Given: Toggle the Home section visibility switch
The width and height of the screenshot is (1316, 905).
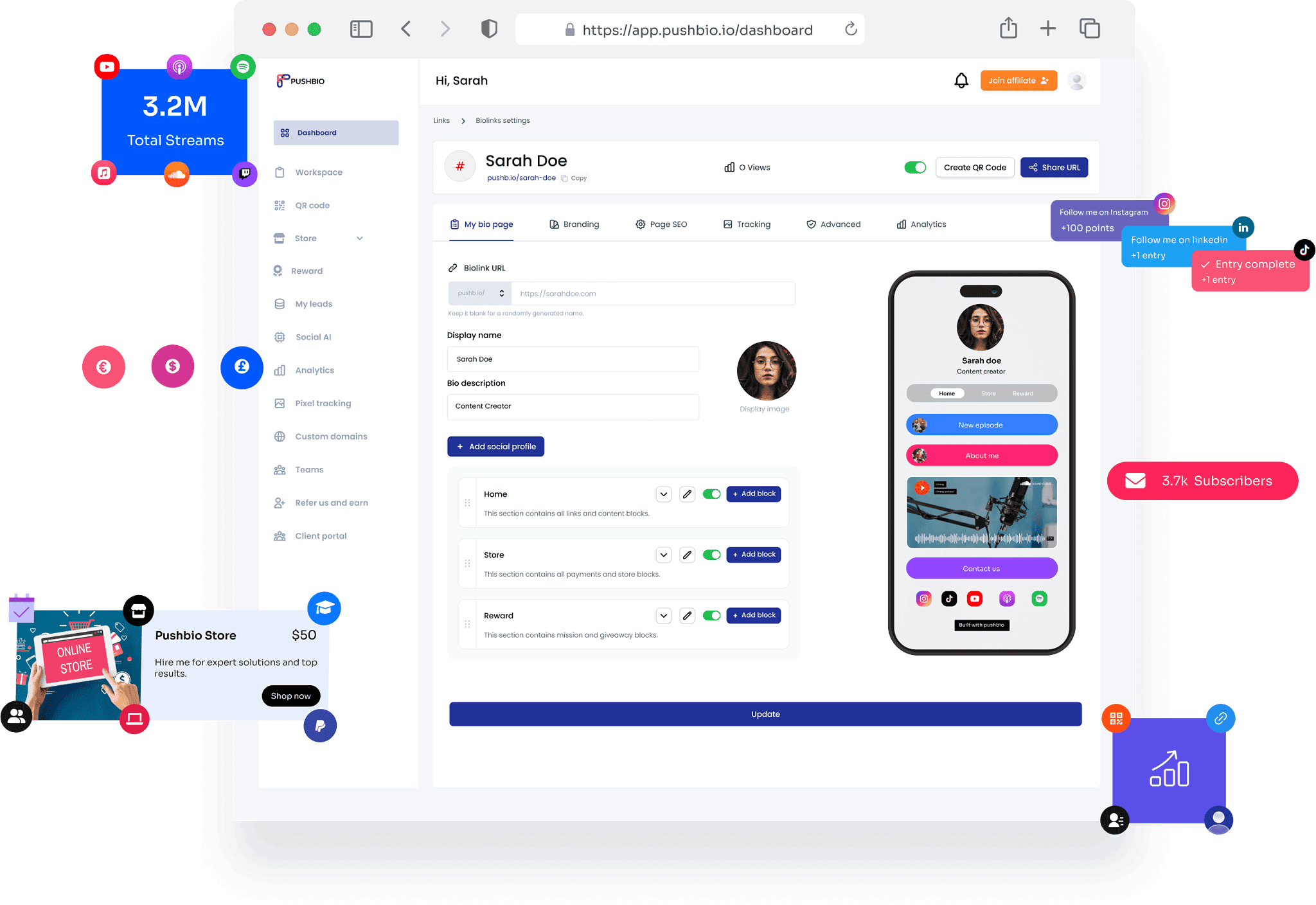Looking at the screenshot, I should (712, 493).
